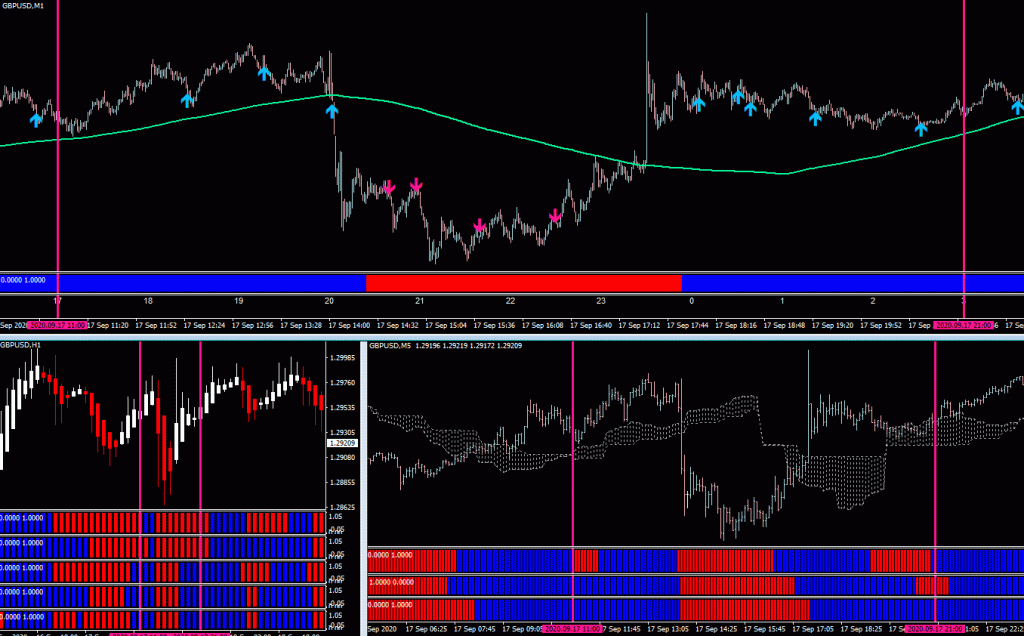
Task: Click hour label 19 on the M1 hour scale
Action: pos(239,301)
